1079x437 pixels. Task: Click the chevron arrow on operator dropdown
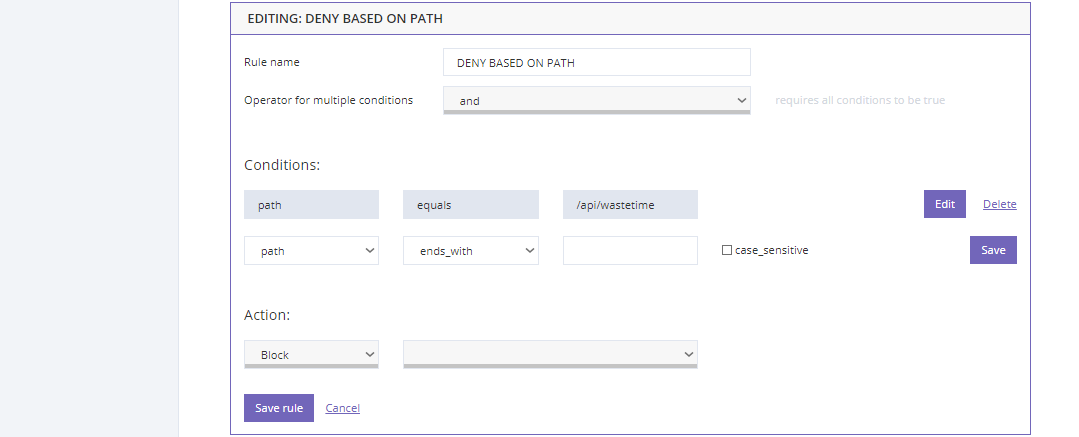point(741,100)
